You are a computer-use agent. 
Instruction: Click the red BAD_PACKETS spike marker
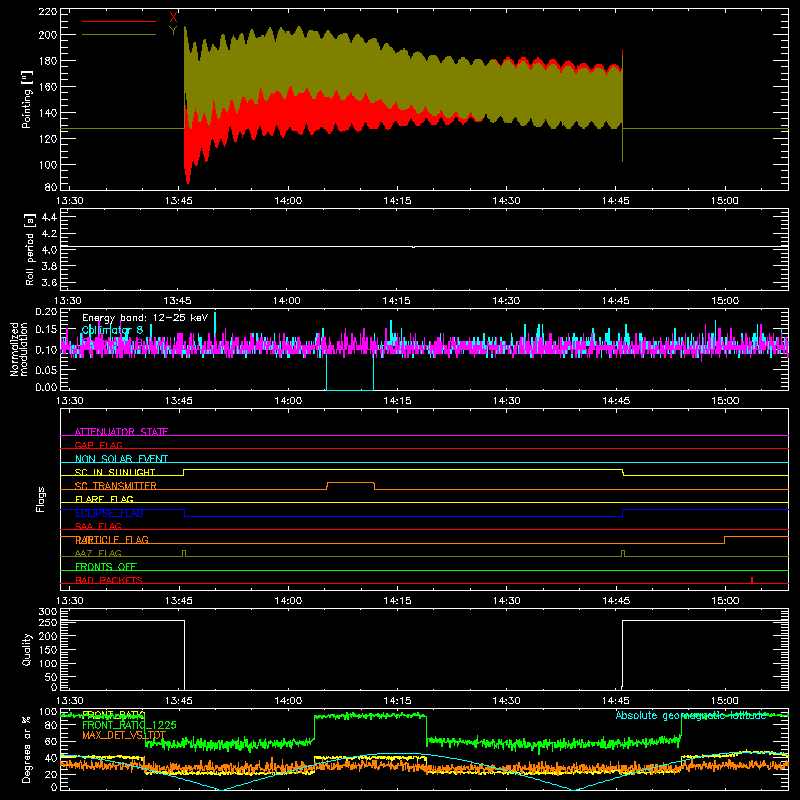[x=752, y=580]
